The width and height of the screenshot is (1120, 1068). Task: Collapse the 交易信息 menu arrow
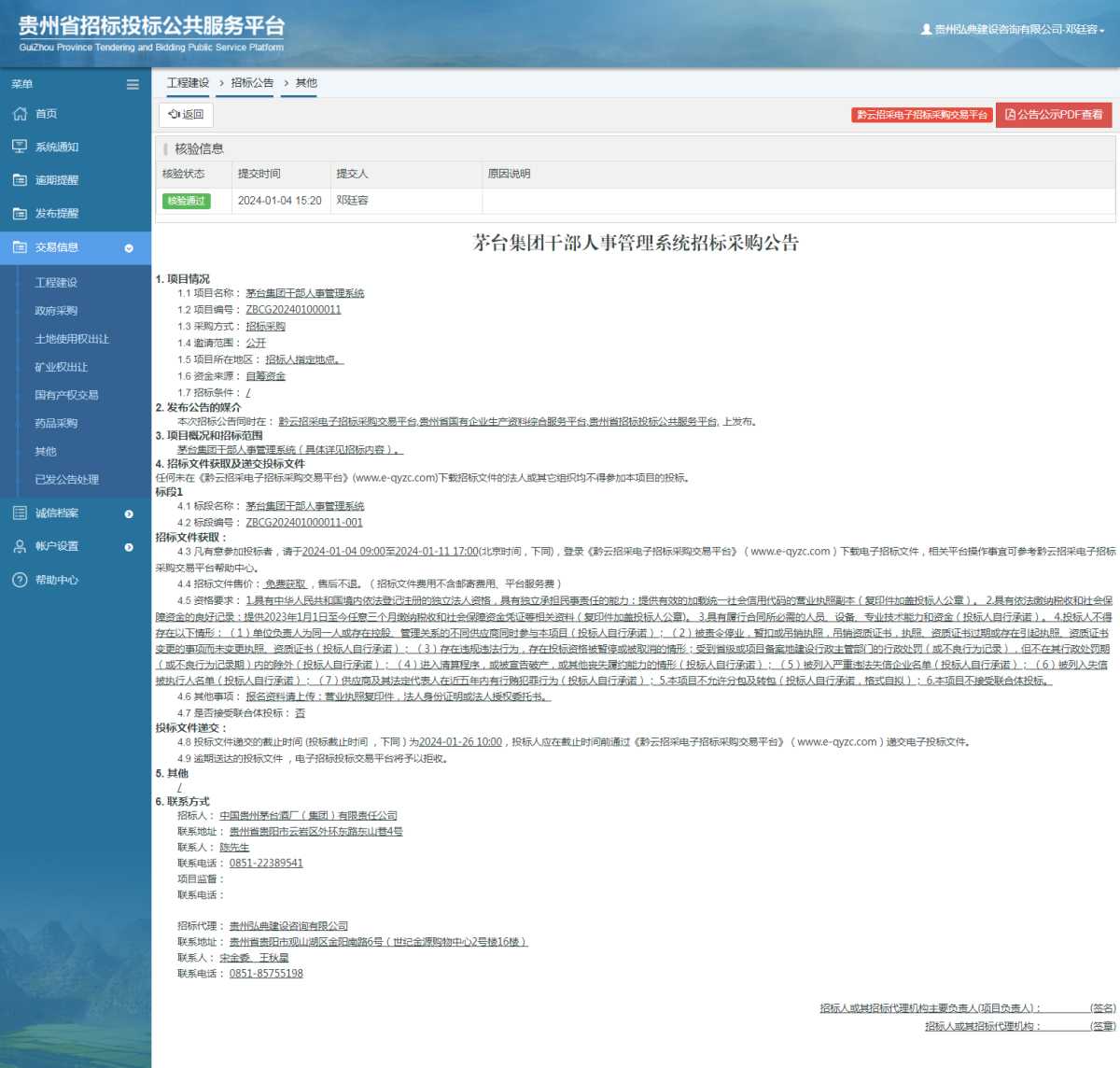(129, 248)
